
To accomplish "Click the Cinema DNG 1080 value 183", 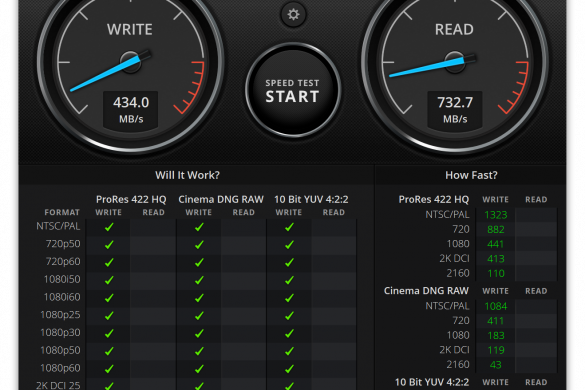I will click(495, 336).
